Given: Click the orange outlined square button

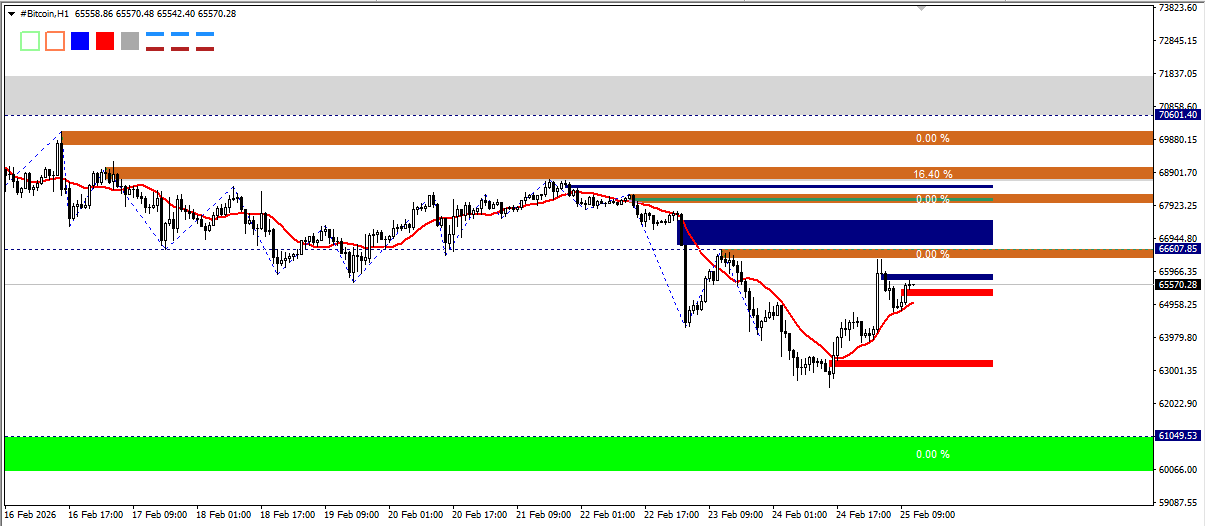Looking at the screenshot, I should pos(55,41).
